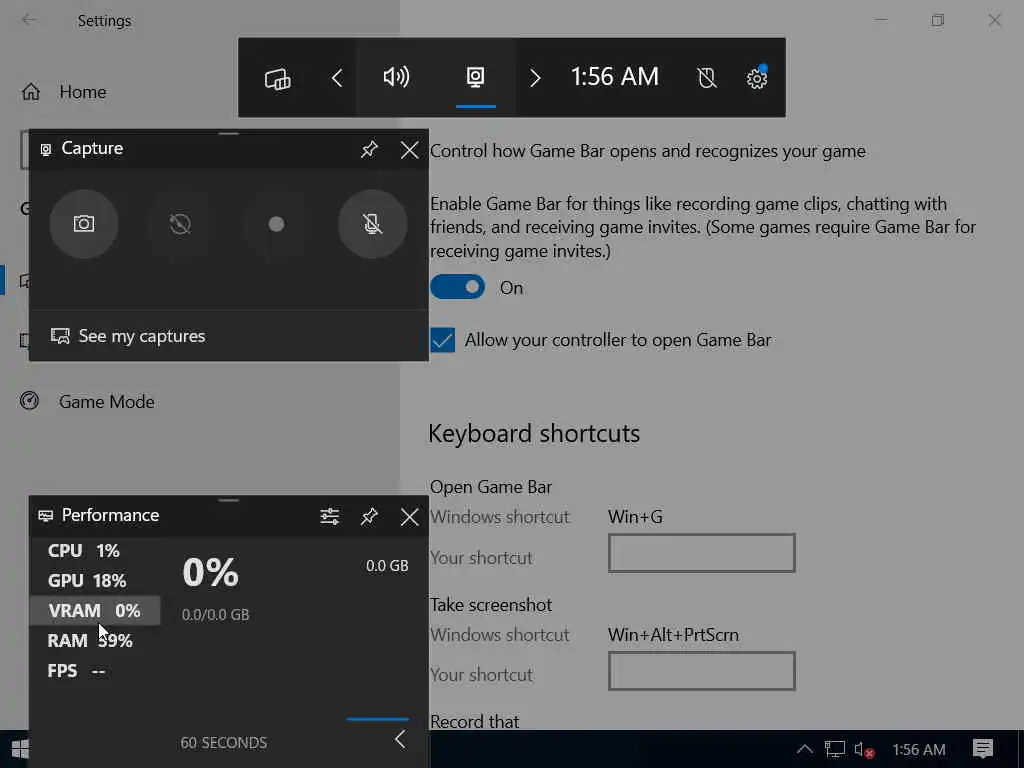Click the Capture widget title icon
The width and height of the screenshot is (1024, 768).
pyautogui.click(x=46, y=150)
